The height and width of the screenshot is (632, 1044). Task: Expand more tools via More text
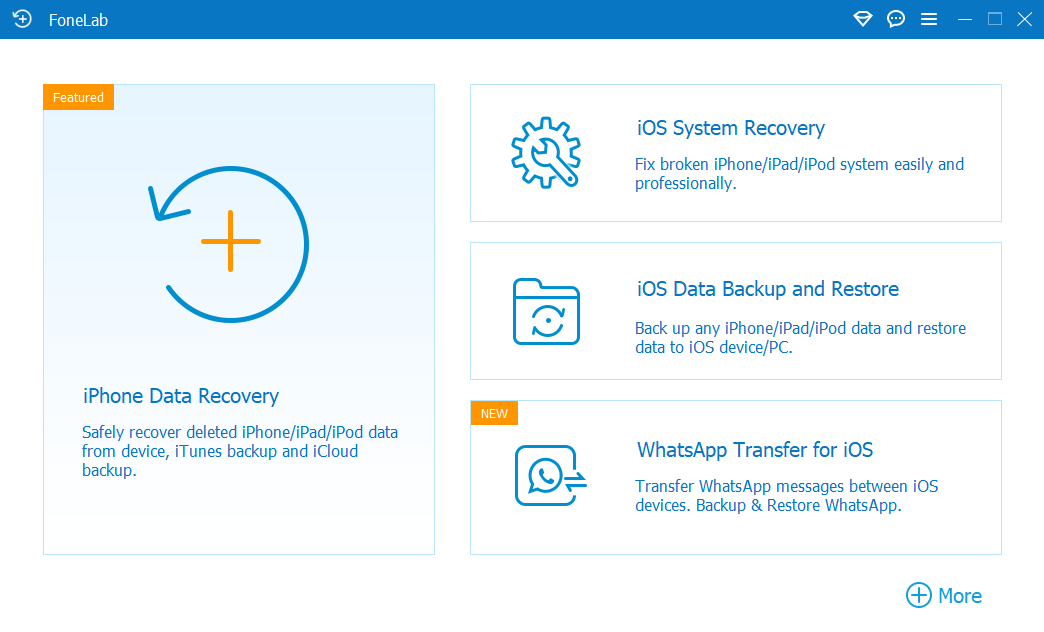[960, 596]
